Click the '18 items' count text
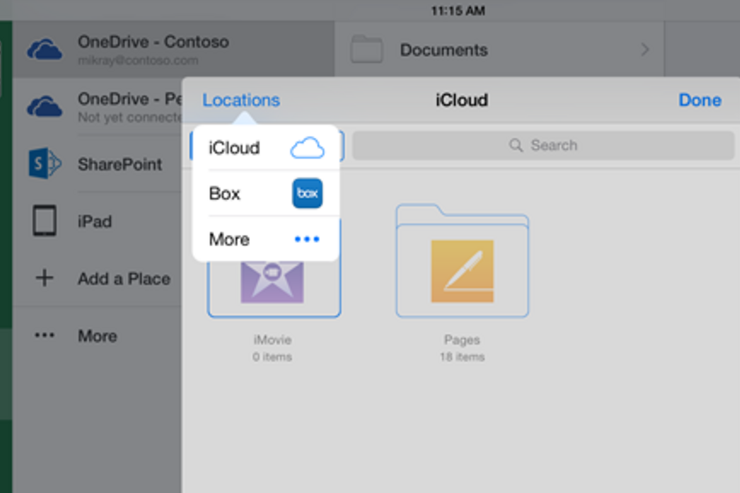This screenshot has height=493, width=740. [462, 357]
